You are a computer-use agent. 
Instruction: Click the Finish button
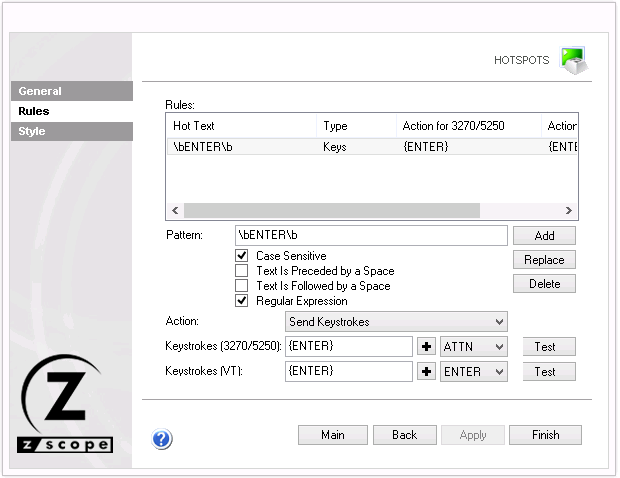pyautogui.click(x=545, y=435)
